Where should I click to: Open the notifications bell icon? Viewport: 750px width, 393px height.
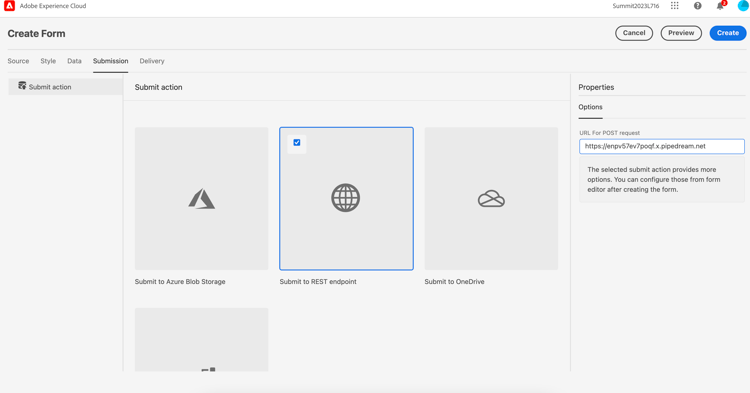(720, 6)
